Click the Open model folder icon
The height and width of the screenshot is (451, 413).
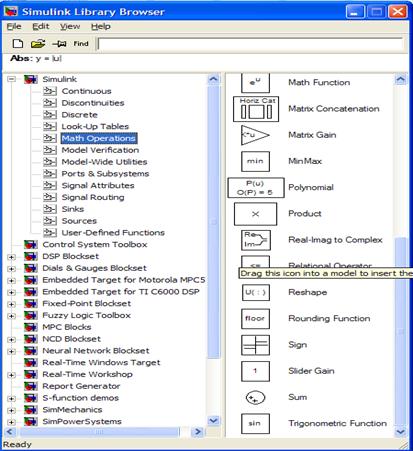38,44
